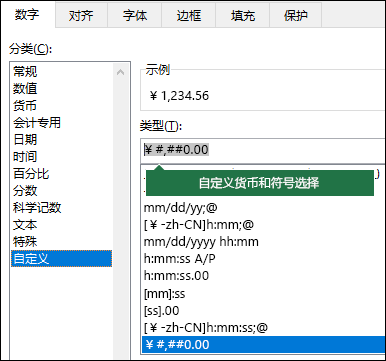Select format [￥-zh-CN]h:mm;@
Screen dimensions: 386x361
(263, 225)
